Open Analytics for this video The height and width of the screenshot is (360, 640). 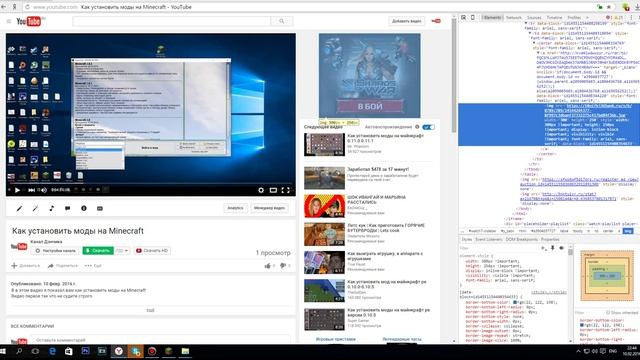click(235, 208)
